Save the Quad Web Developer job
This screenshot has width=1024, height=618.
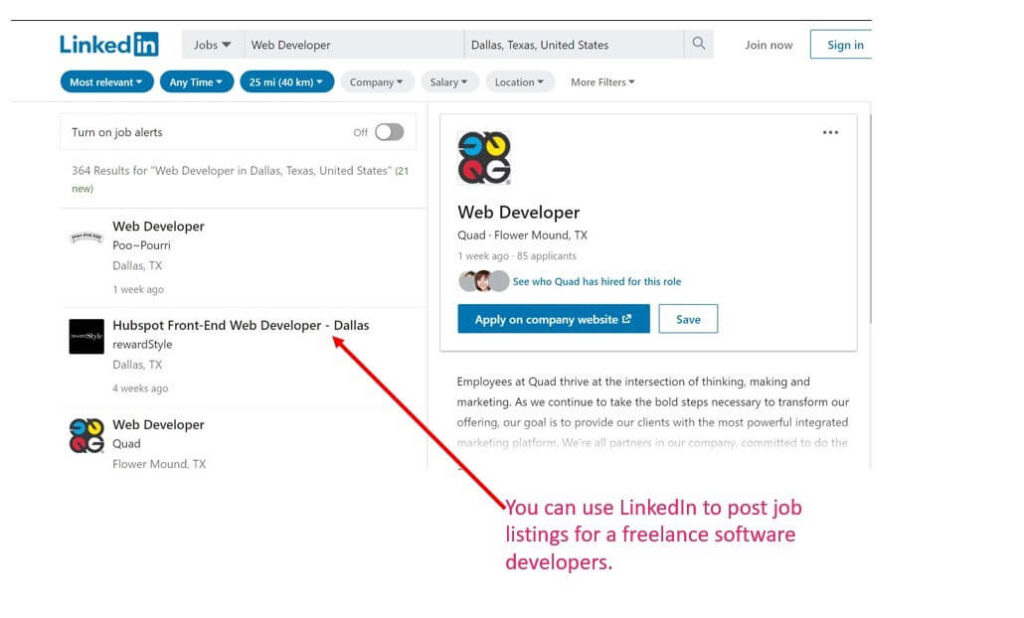(688, 319)
